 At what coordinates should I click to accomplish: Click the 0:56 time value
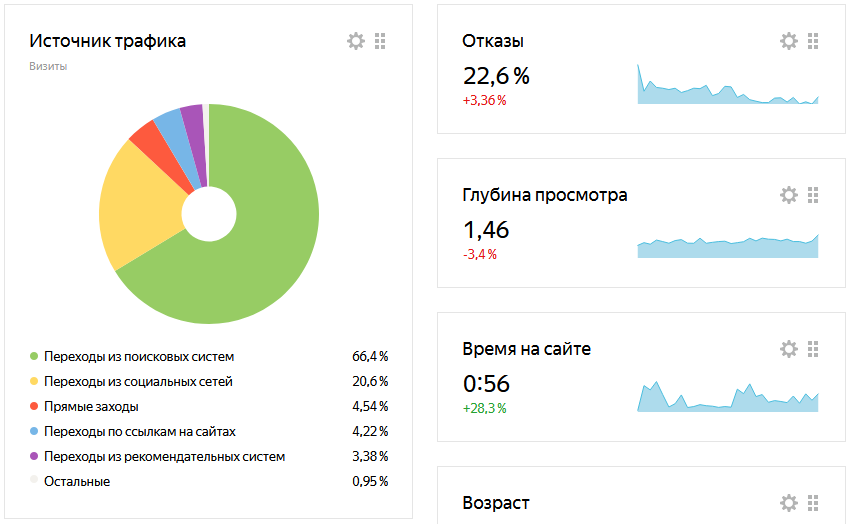click(486, 384)
